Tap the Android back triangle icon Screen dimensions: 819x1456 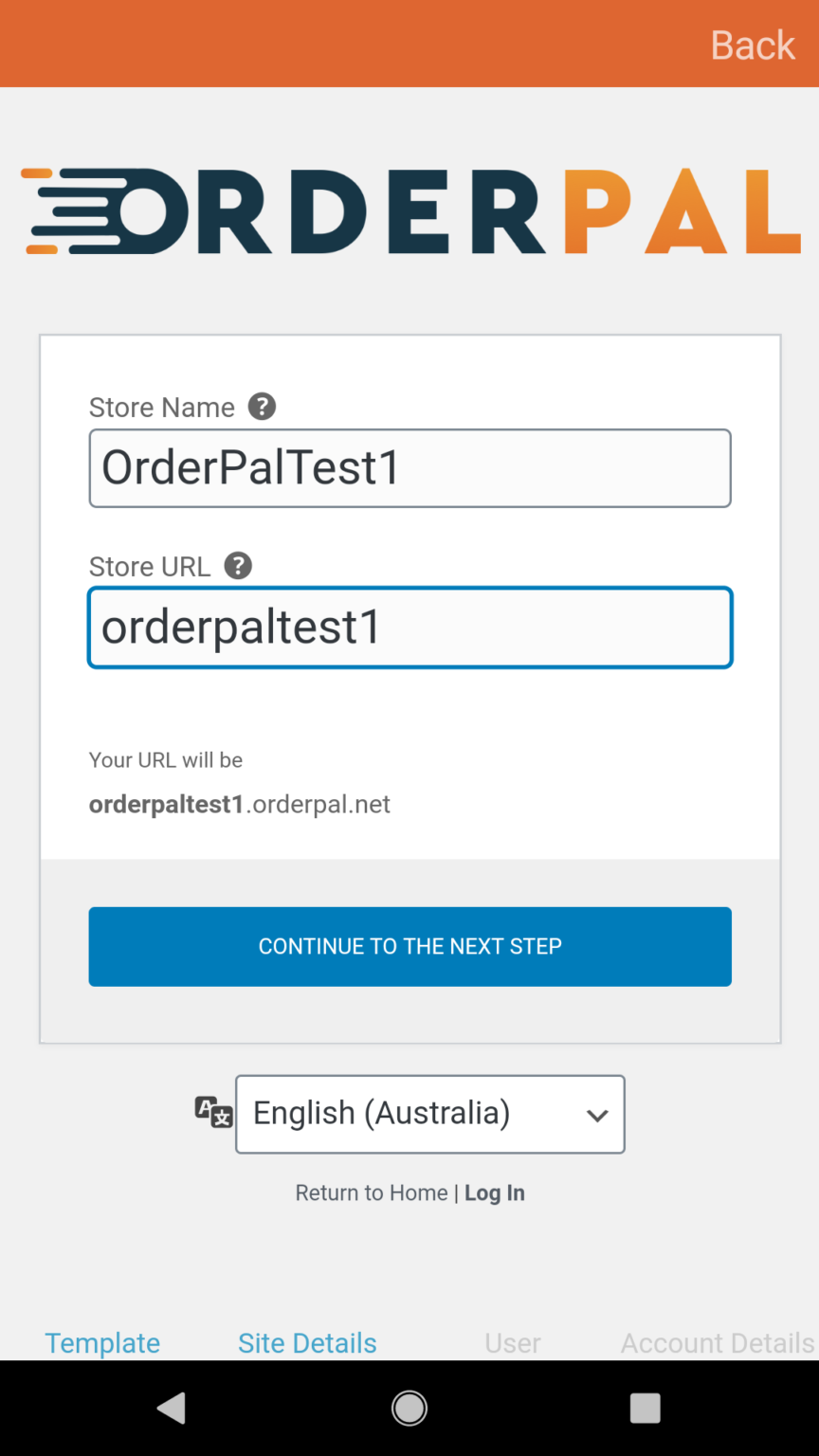click(172, 1409)
